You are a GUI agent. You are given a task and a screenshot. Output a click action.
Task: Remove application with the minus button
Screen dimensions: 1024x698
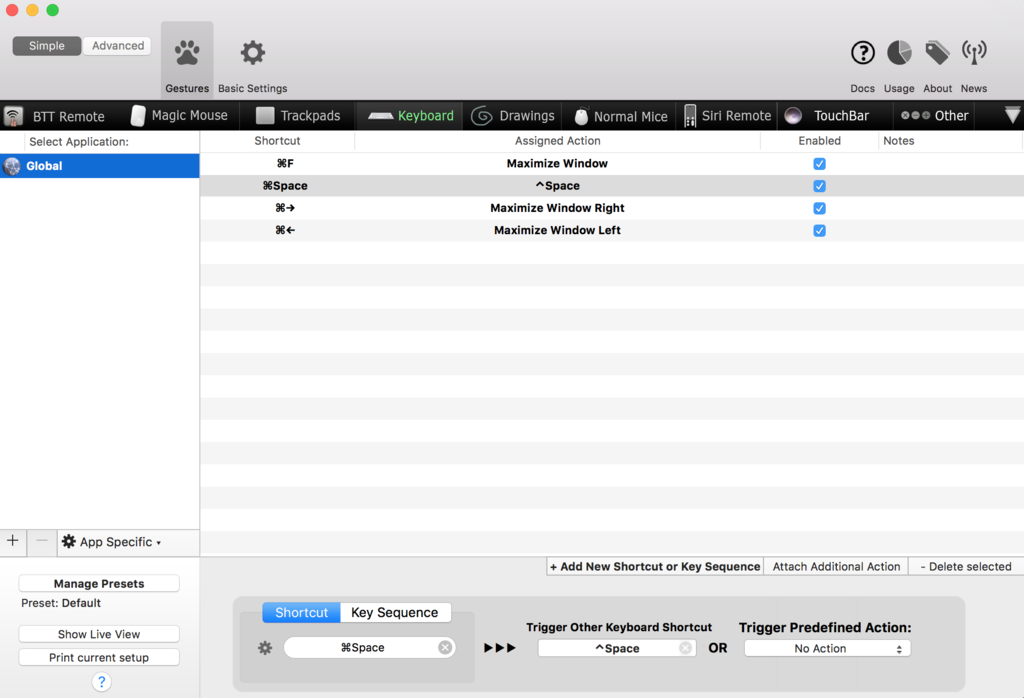point(42,541)
